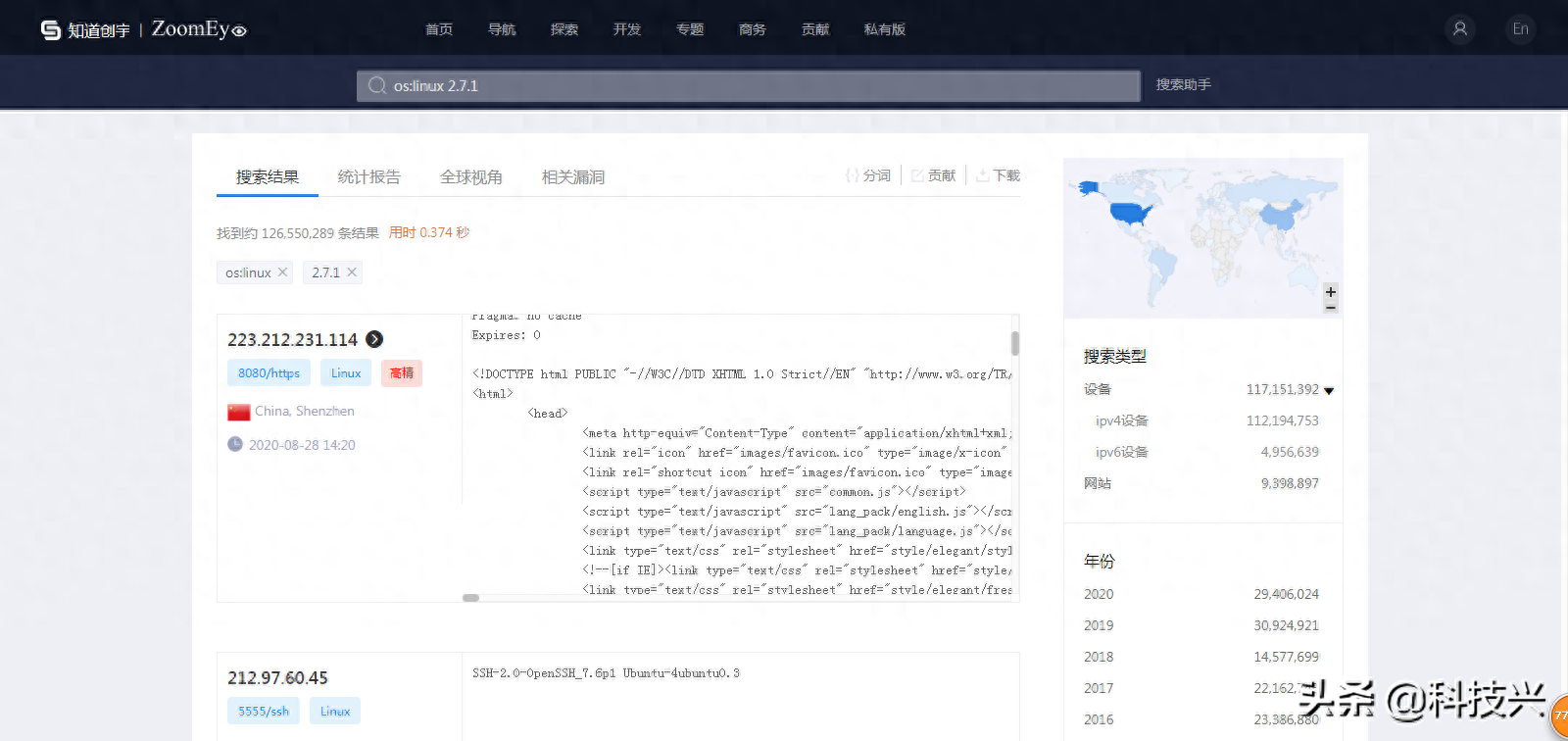Viewport: 1568px width, 741px height.
Task: Remove the 2.7.1 filter tag
Action: point(352,272)
